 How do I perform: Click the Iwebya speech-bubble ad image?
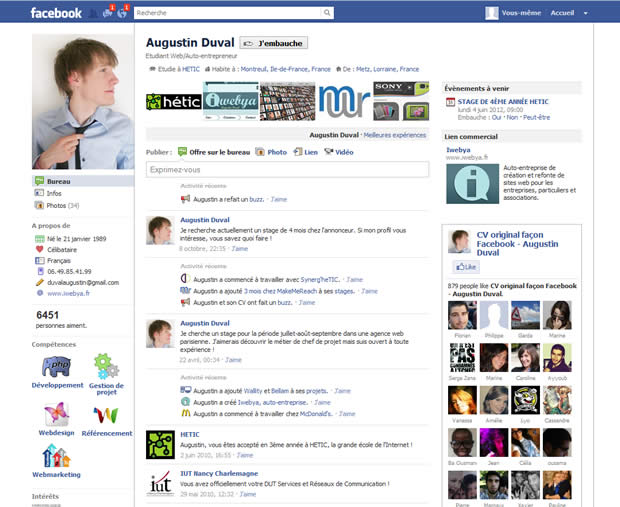(x=473, y=184)
